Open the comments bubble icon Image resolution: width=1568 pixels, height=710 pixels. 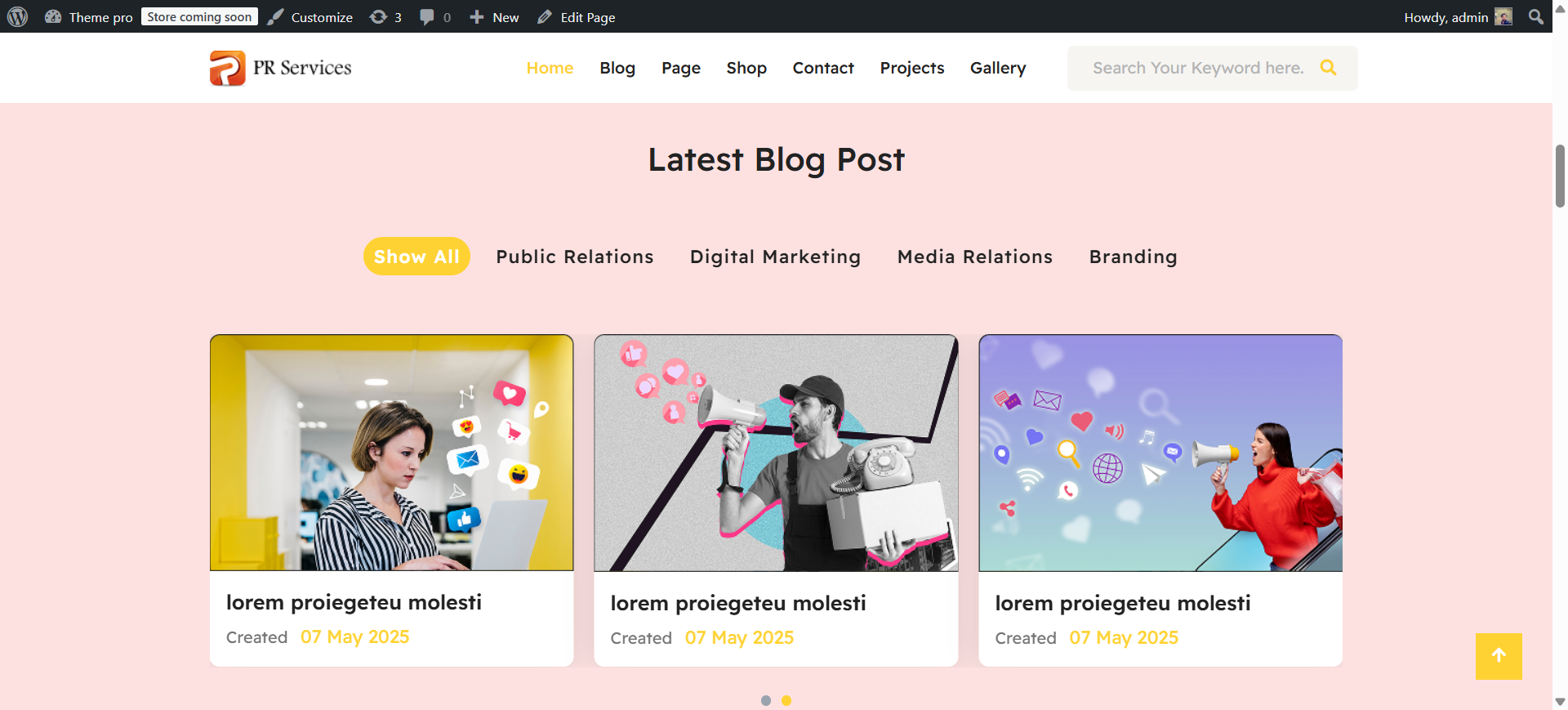point(426,16)
